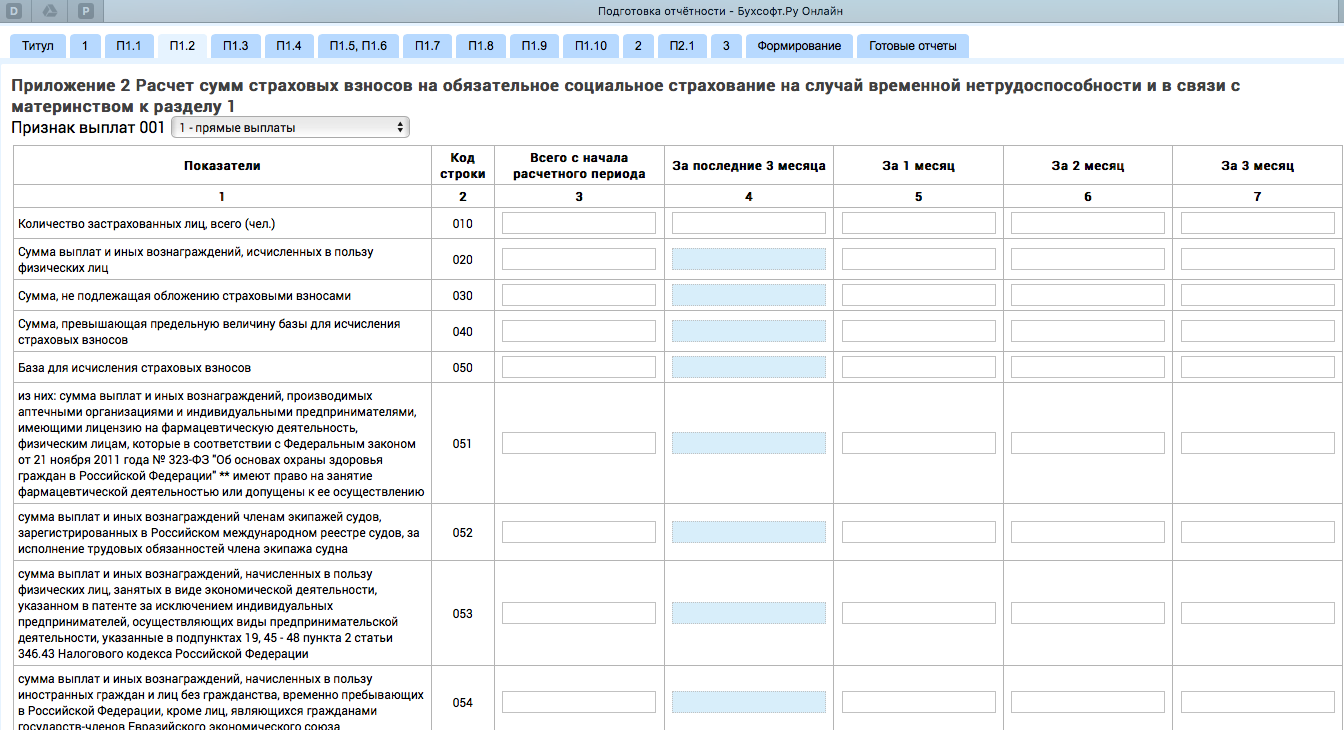The image size is (1344, 730).
Task: Expand the Признак выплат 001 dropdown
Action: pos(290,128)
